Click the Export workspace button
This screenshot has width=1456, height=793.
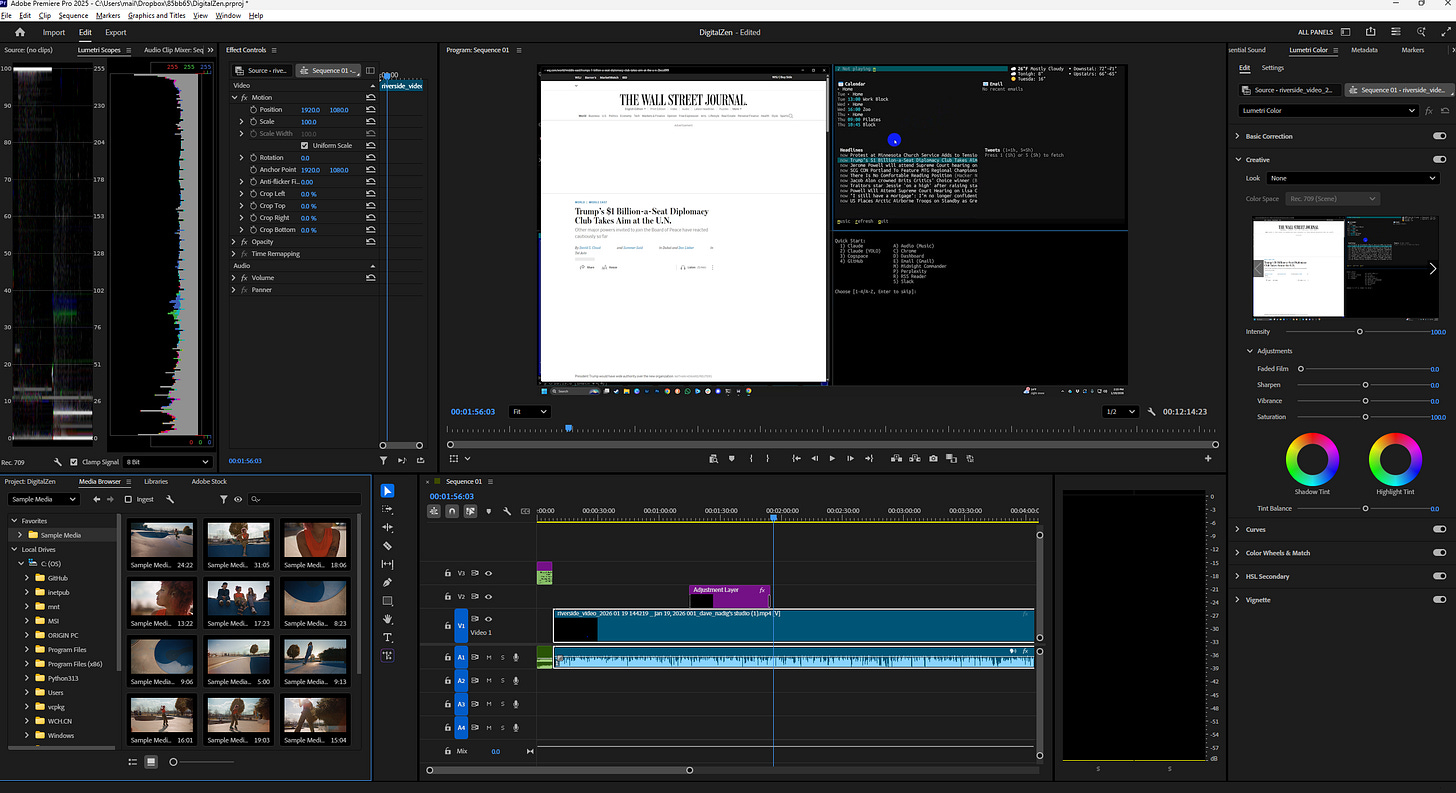coord(116,32)
